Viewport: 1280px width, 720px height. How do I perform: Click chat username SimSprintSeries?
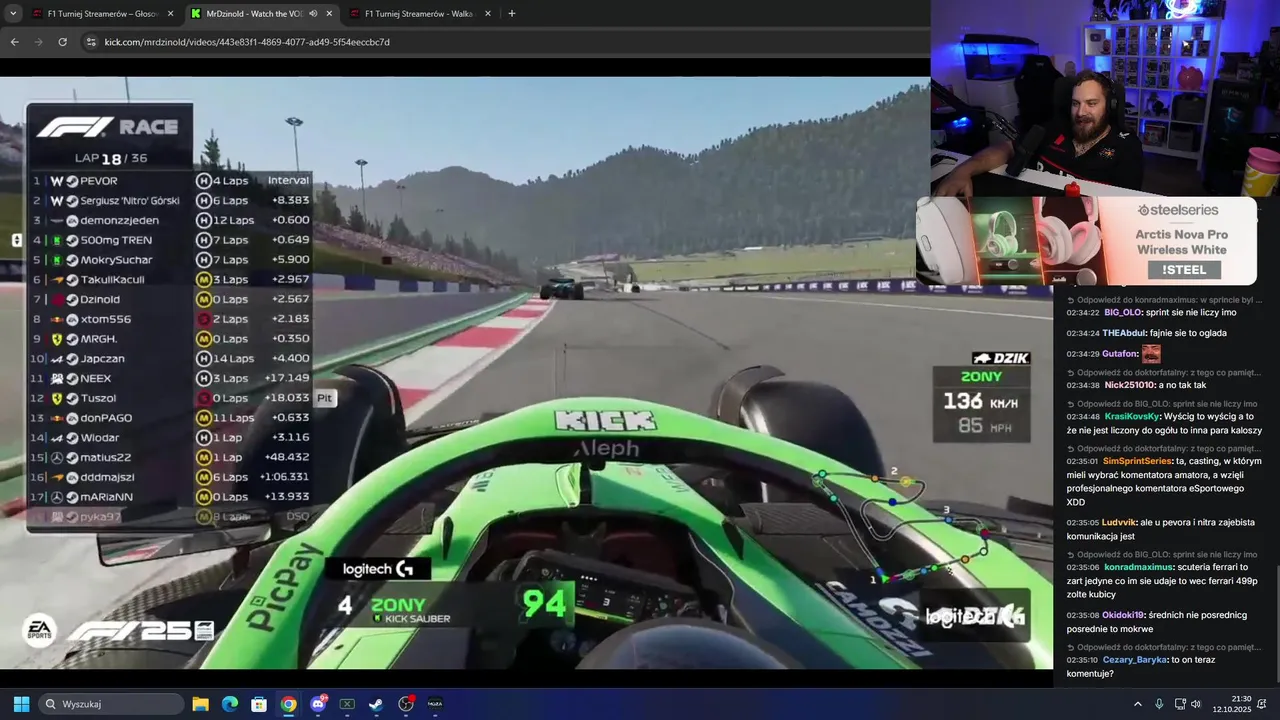click(1138, 461)
